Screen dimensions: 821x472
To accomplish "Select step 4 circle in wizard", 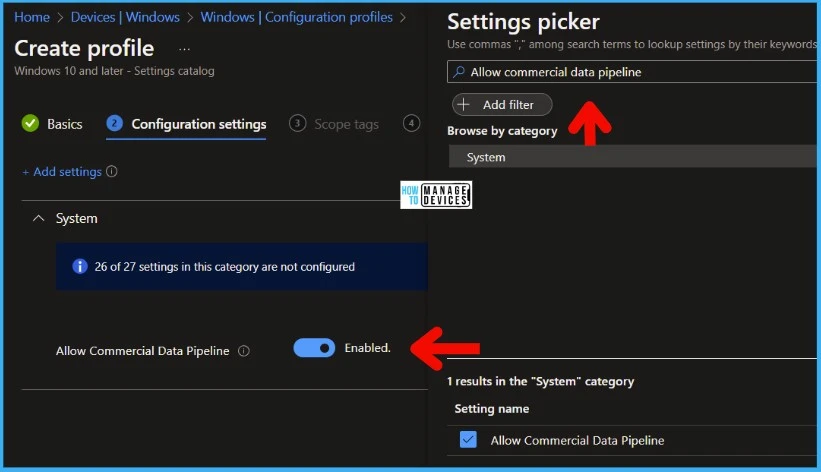I will coord(412,123).
